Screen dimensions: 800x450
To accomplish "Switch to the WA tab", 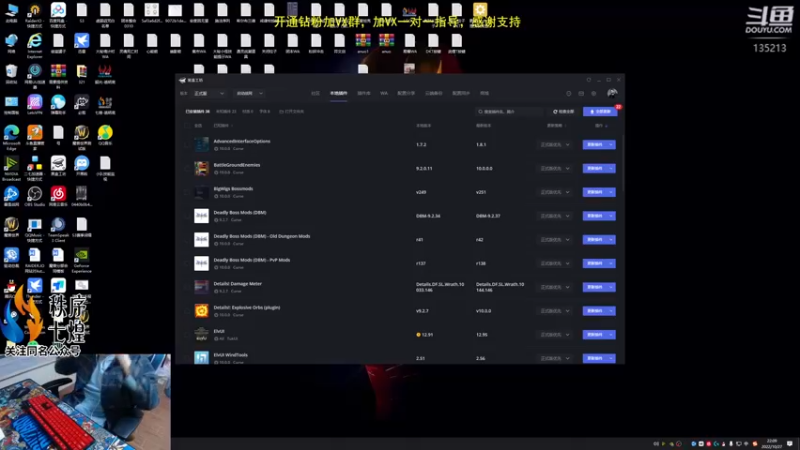I will pyautogui.click(x=384, y=93).
